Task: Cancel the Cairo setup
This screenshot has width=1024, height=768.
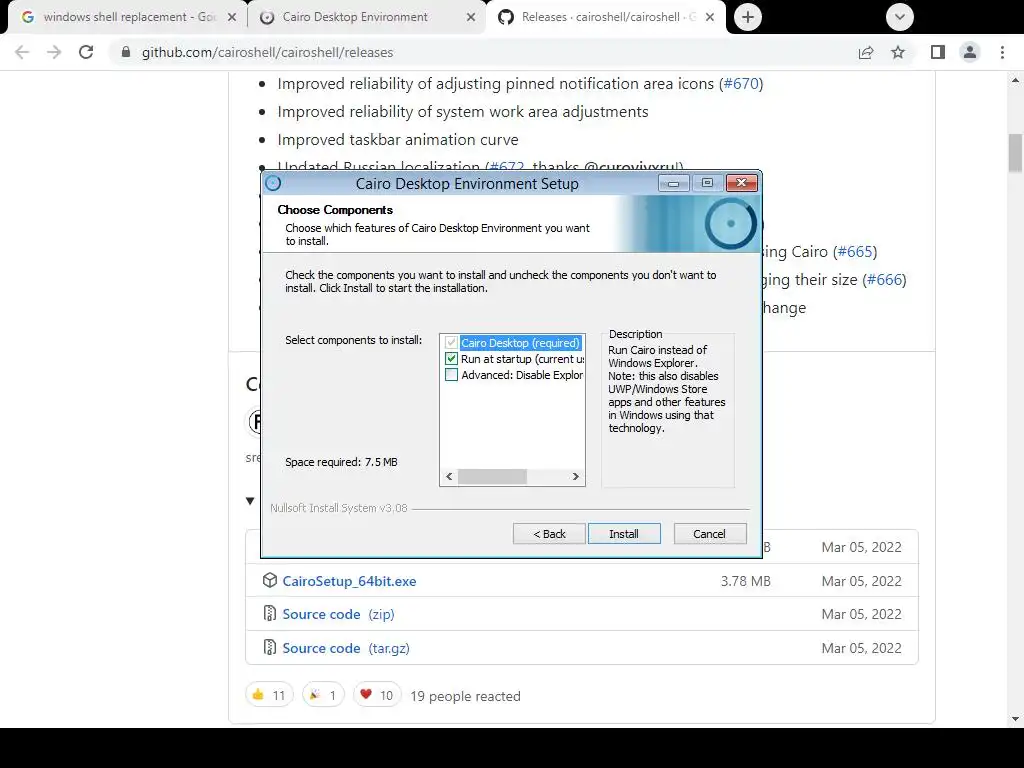Action: [x=709, y=534]
